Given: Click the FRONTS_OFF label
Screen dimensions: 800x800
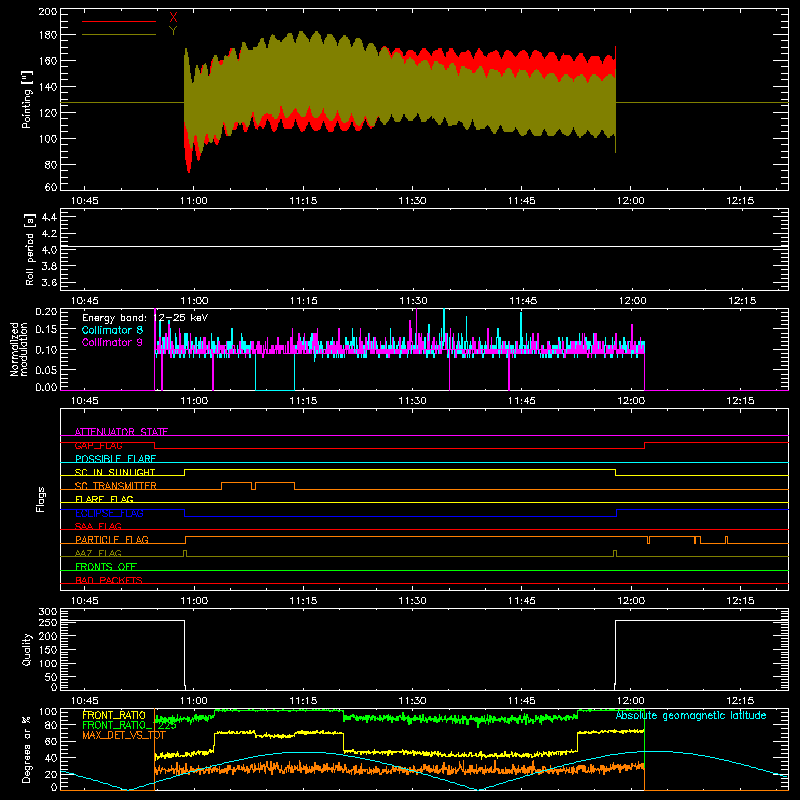Looking at the screenshot, I should coord(106,566).
